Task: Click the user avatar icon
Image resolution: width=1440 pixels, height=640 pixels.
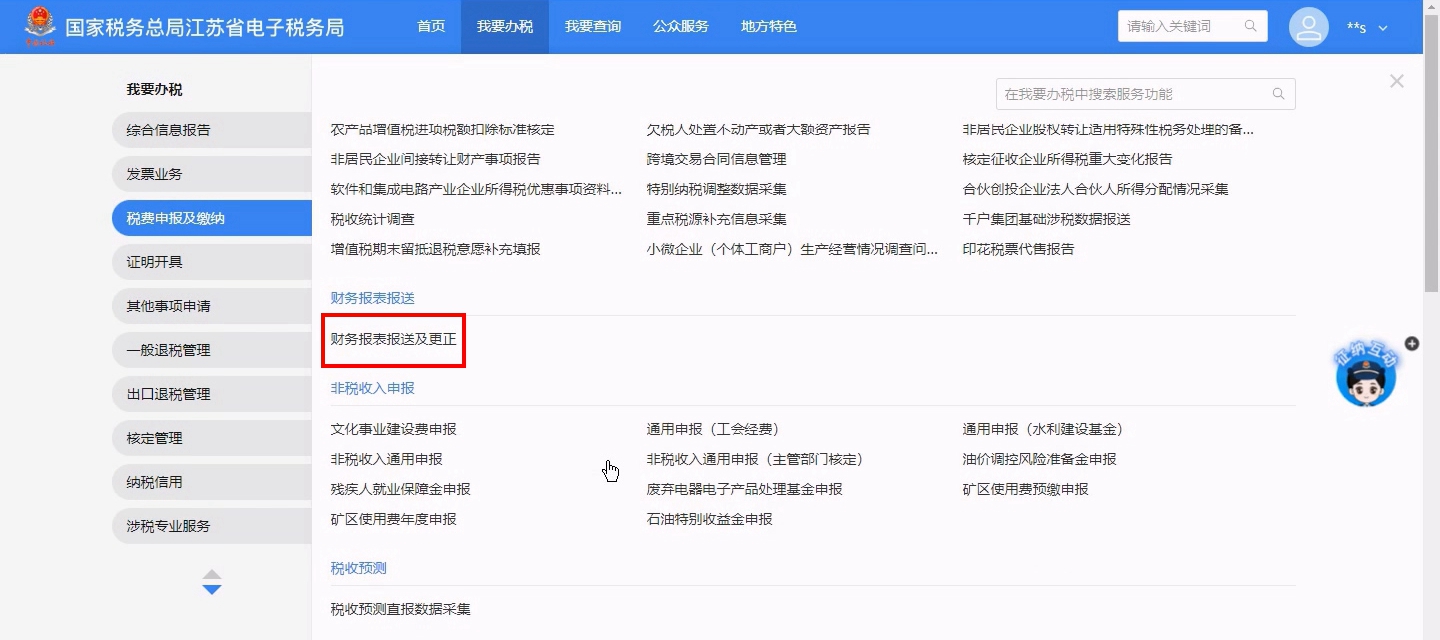Action: click(1309, 27)
